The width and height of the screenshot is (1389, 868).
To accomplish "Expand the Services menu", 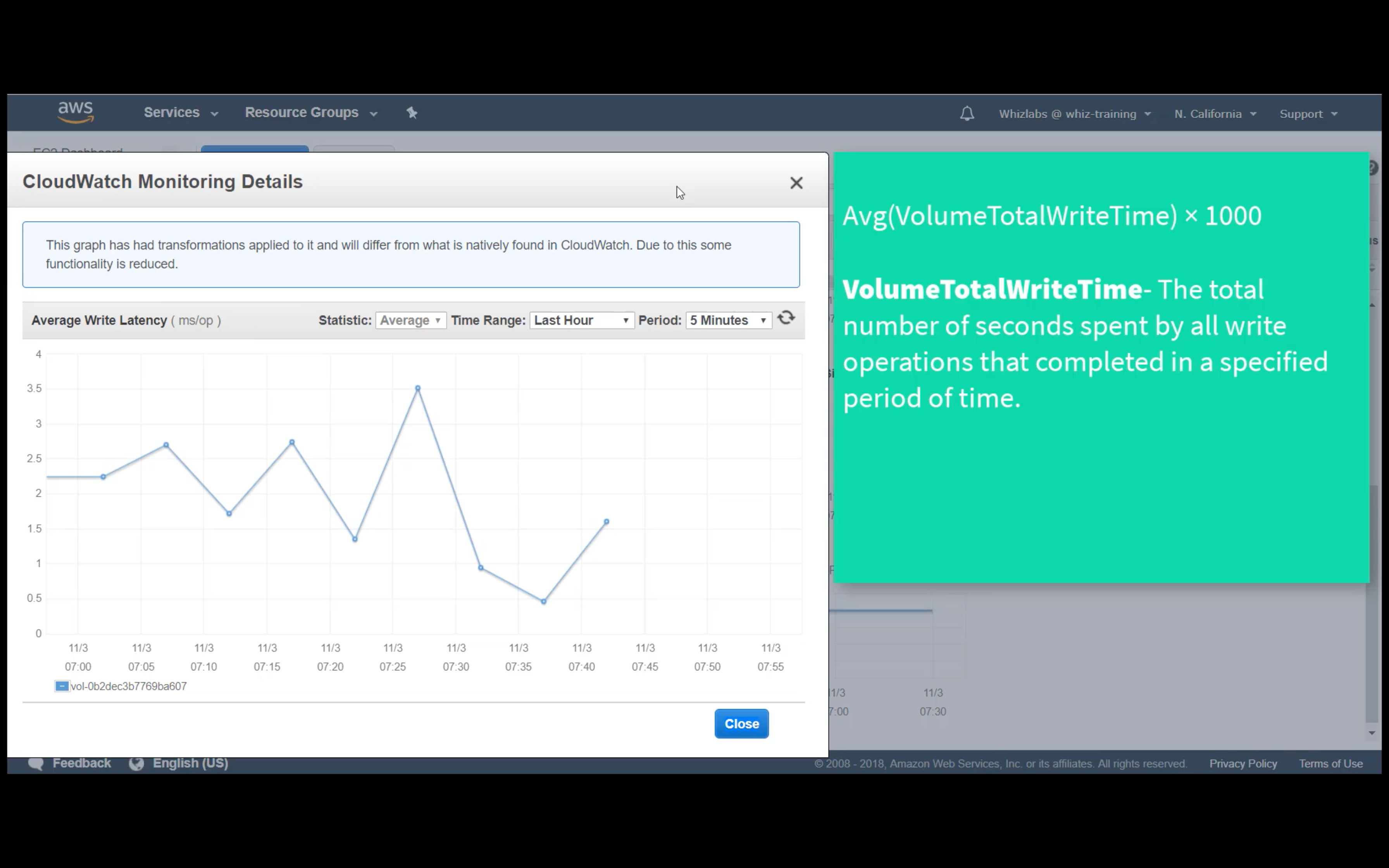I will pos(180,113).
